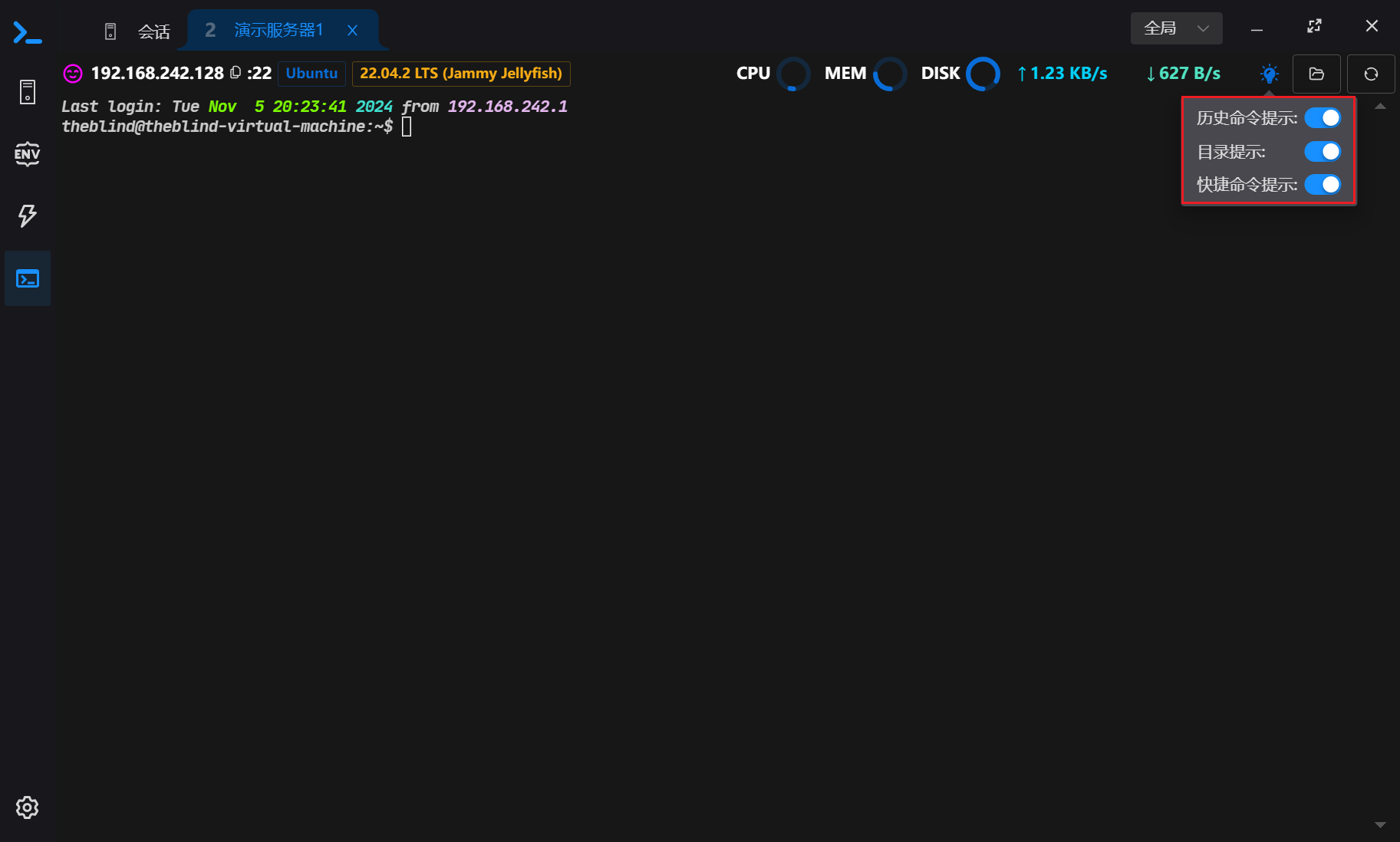Toggle 历史命令提示 switch
This screenshot has height=842, width=1400.
point(1323,117)
